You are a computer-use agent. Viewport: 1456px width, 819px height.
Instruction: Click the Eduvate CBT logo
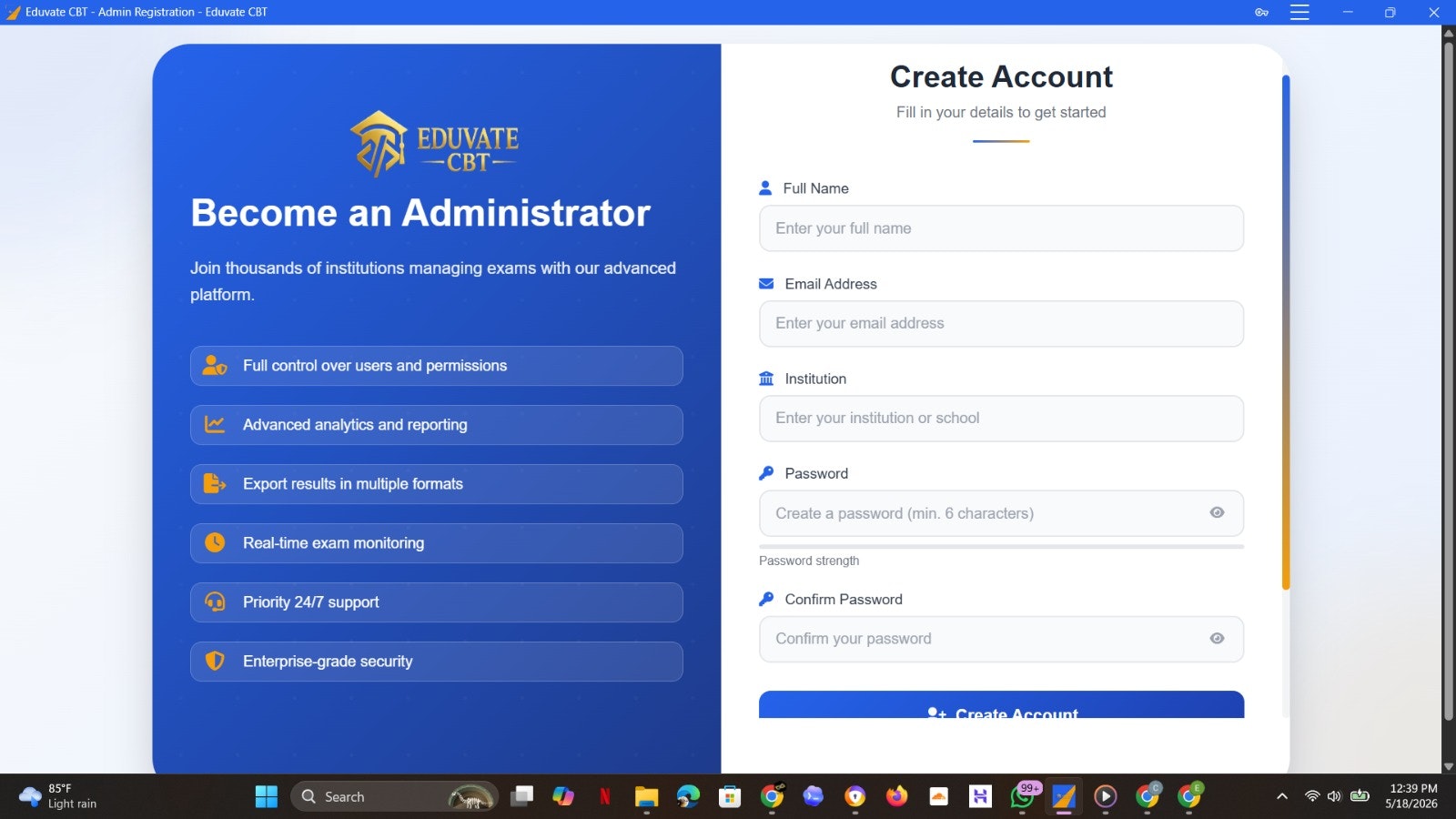coord(434,143)
